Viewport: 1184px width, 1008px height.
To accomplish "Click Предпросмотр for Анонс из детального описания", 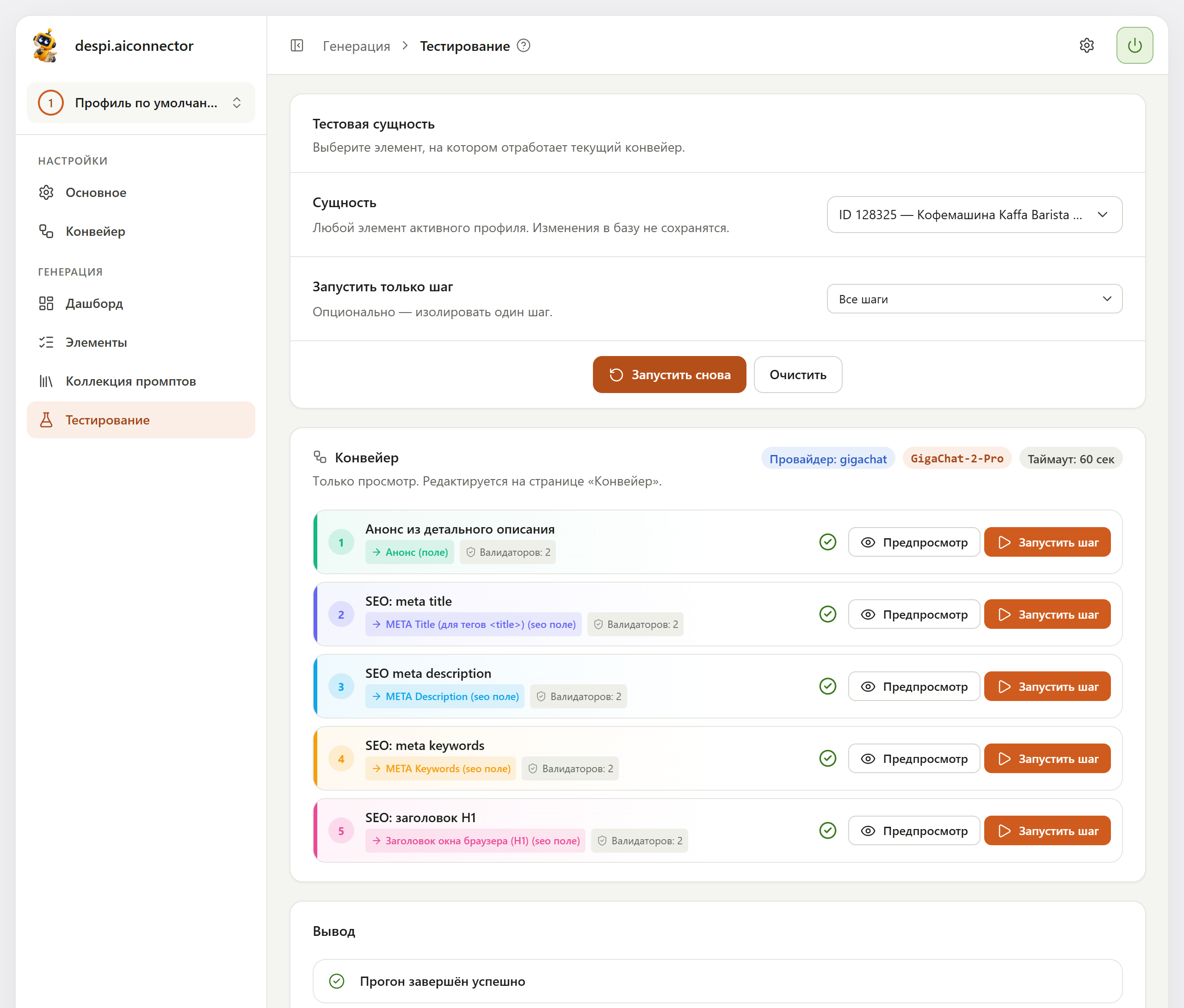I will coord(914,542).
